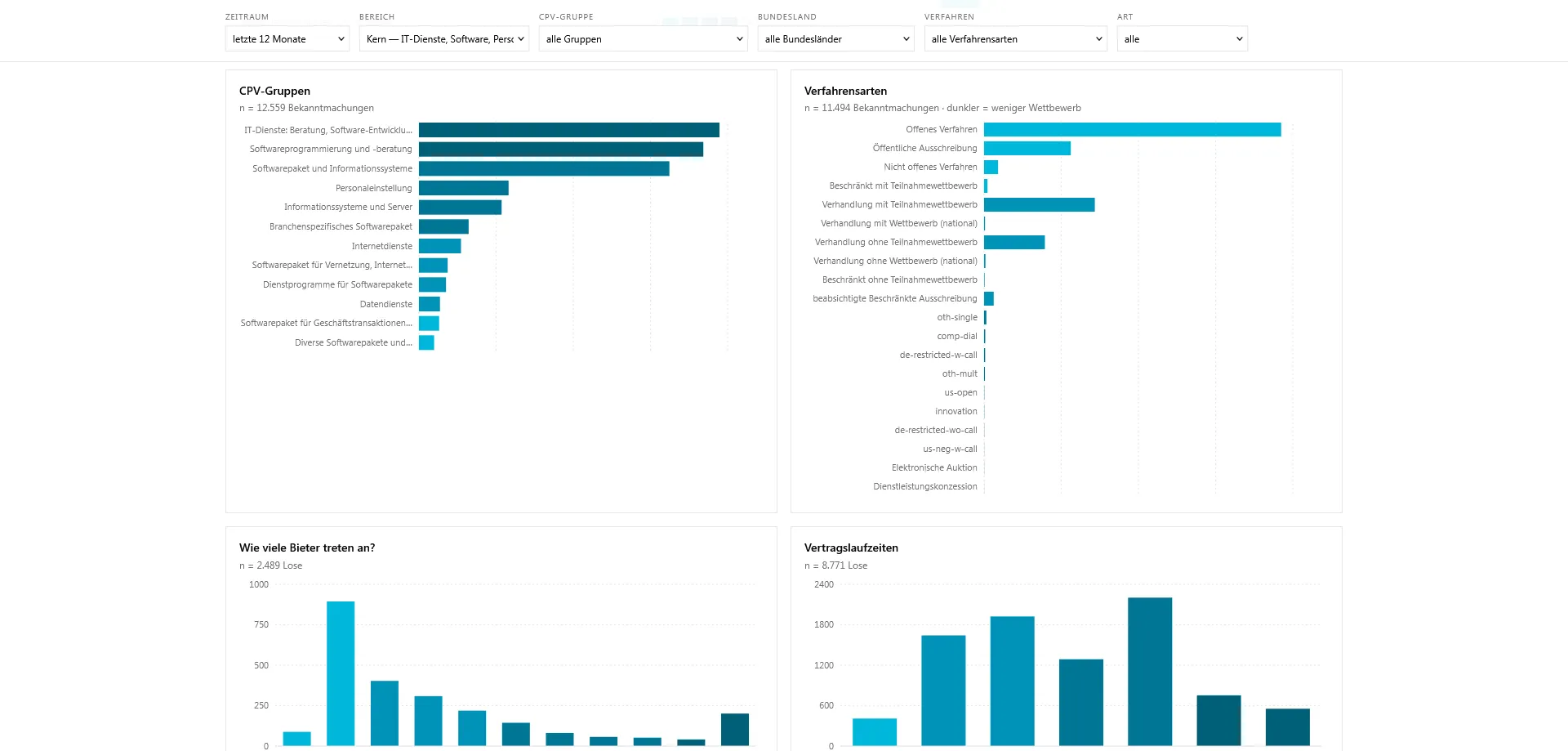Click the 'n = 12.559 Bekanntmachungen' subtitle

point(306,108)
